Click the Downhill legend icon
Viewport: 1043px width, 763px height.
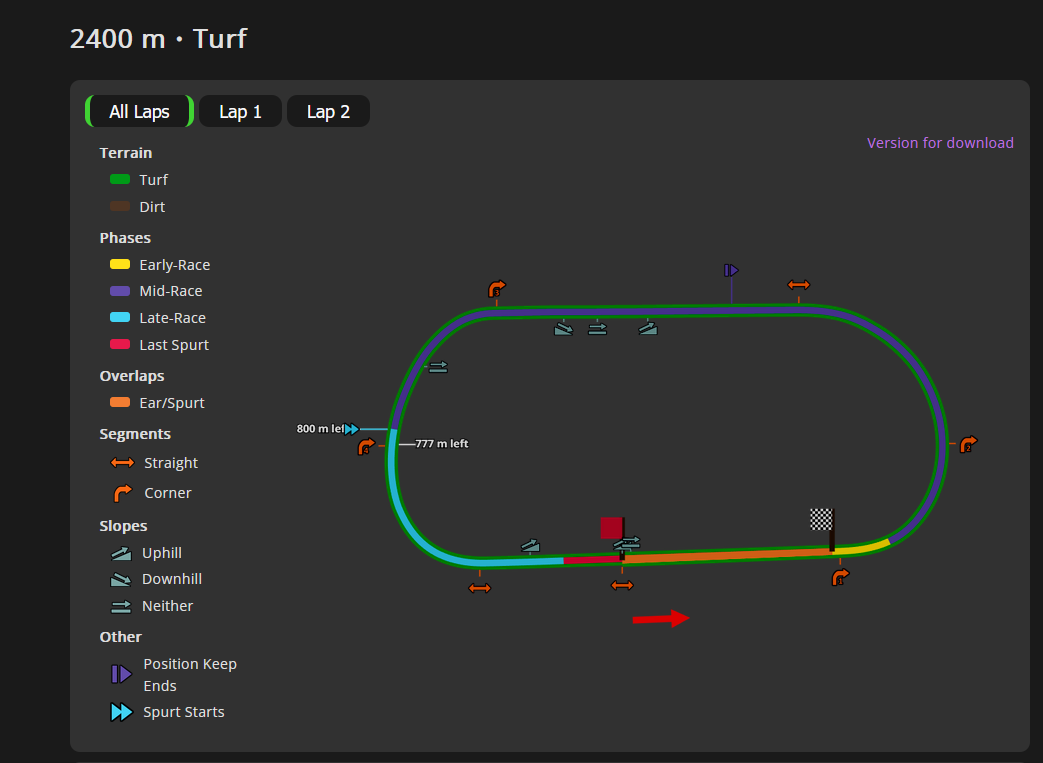[121, 579]
